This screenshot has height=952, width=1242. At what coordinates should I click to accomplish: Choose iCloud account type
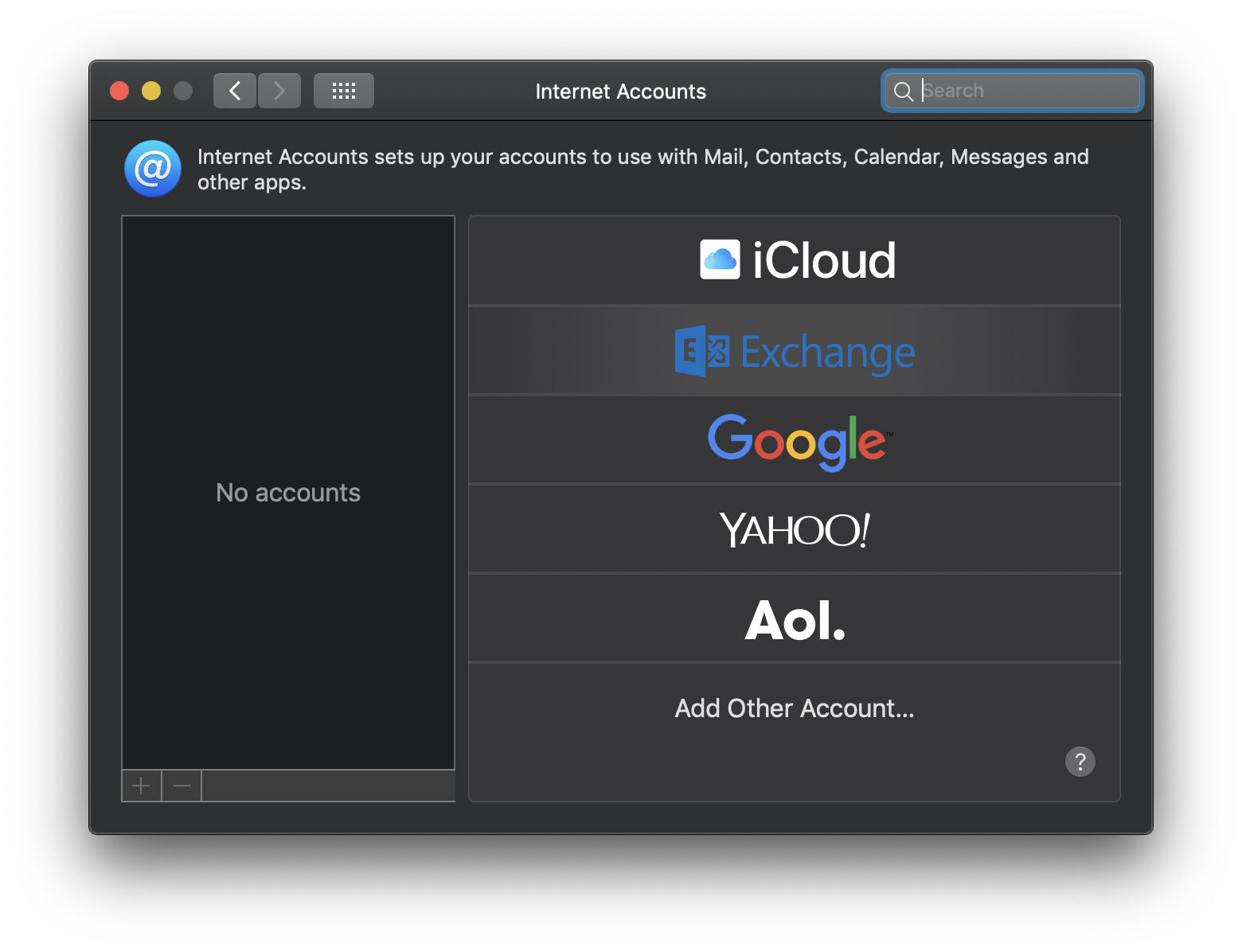[795, 260]
